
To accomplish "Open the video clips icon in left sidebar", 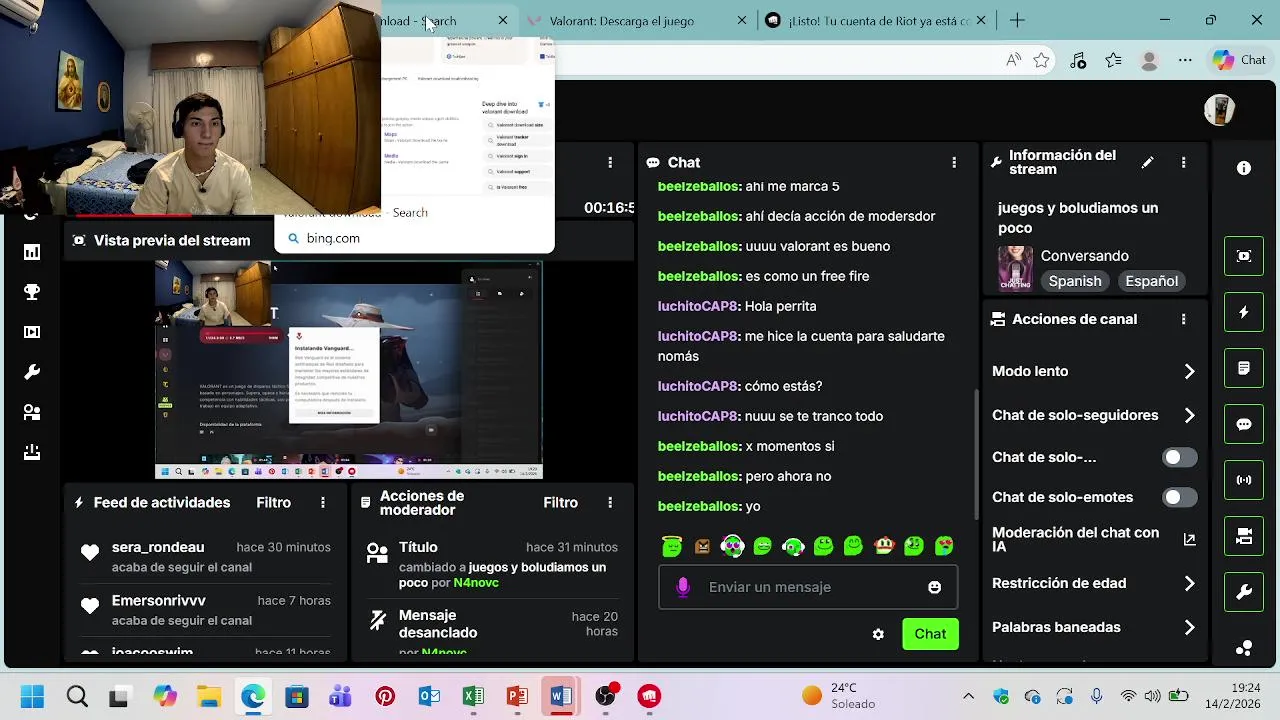I will (x=32, y=332).
